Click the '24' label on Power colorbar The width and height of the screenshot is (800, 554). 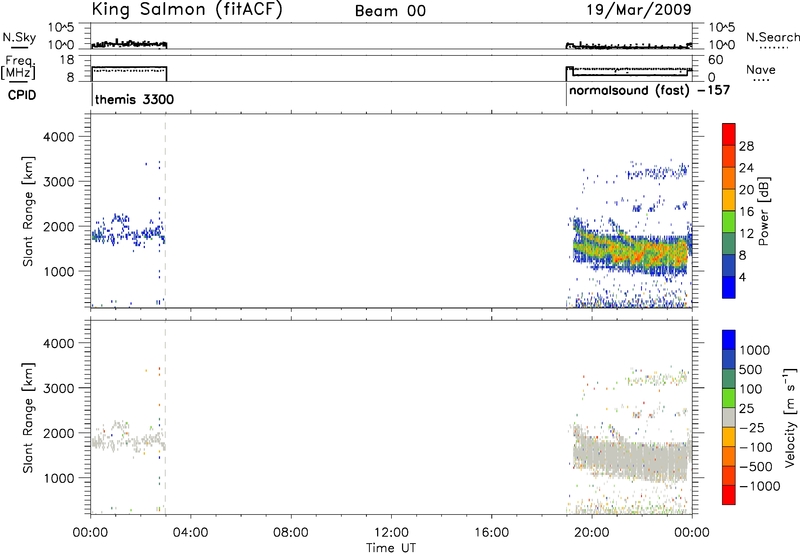click(x=746, y=168)
